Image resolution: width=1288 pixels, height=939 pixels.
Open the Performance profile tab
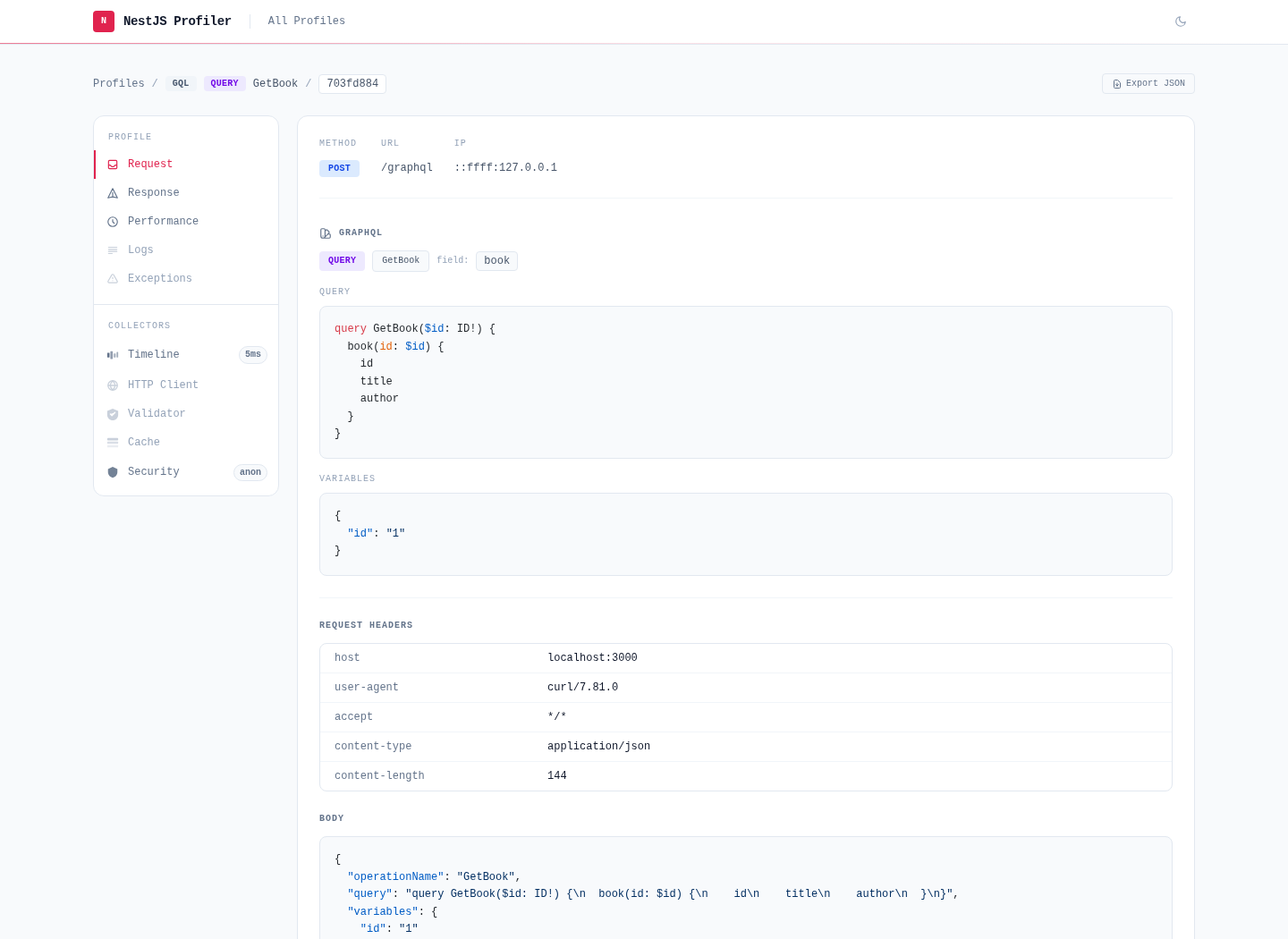coord(186,222)
